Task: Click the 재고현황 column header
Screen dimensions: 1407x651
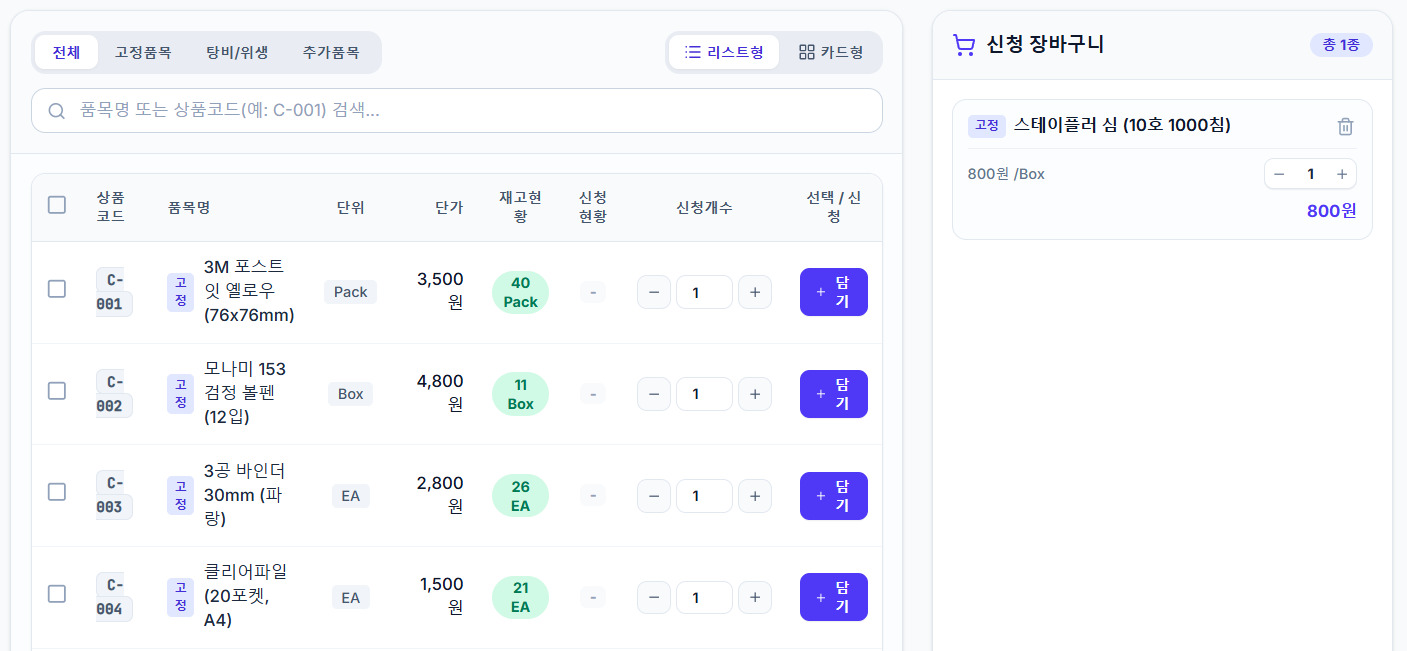Action: pyautogui.click(x=520, y=207)
